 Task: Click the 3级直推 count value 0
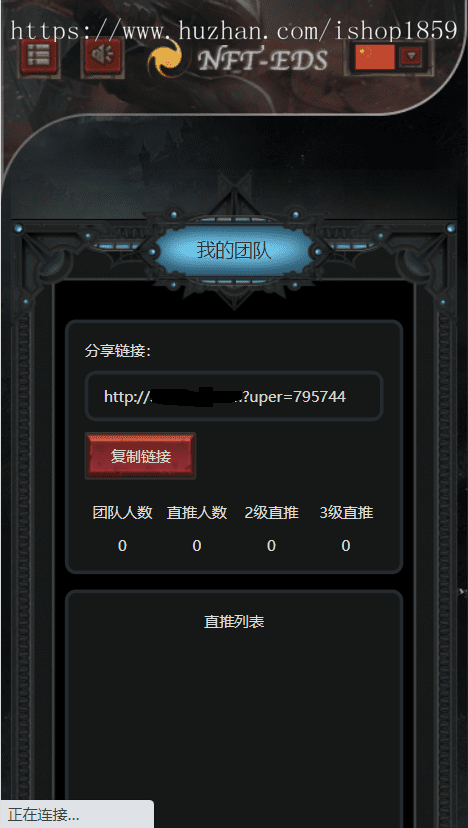tap(346, 546)
